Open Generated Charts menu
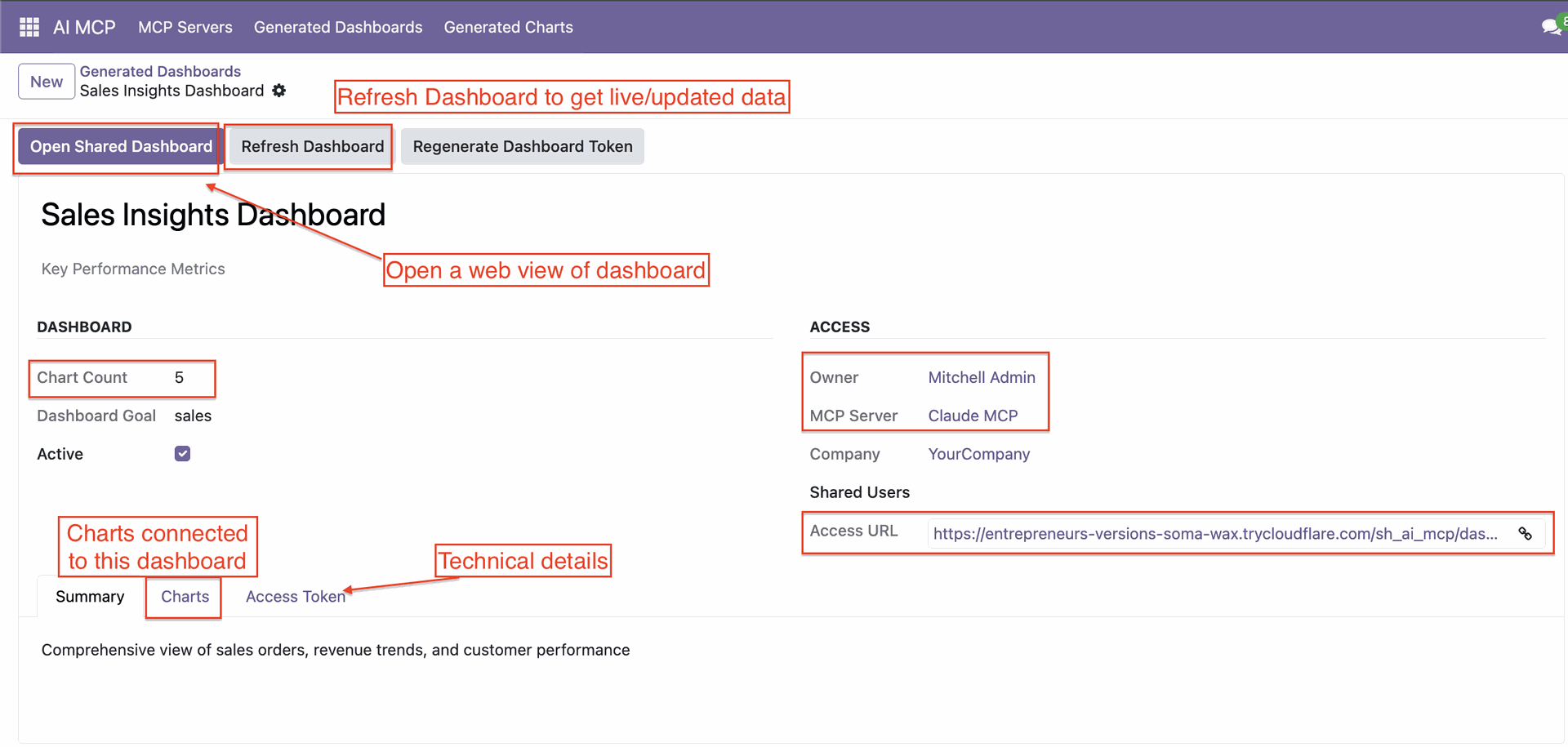 pos(508,27)
